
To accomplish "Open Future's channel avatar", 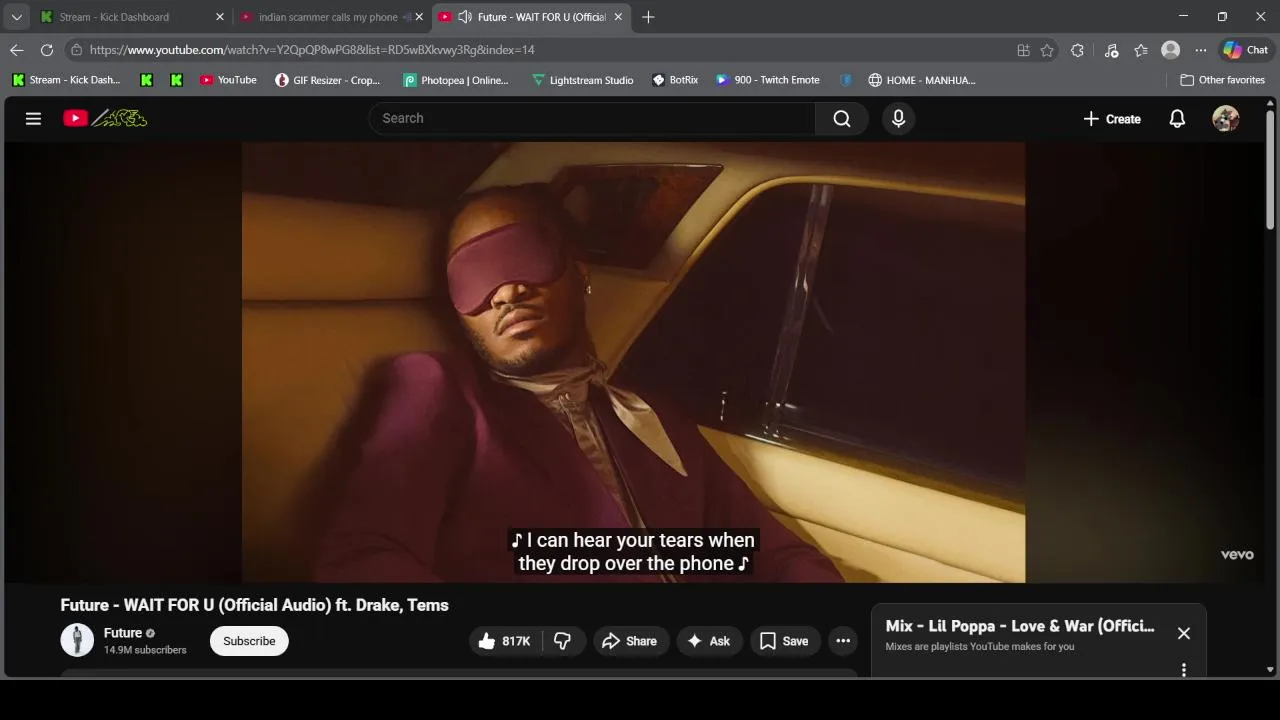I will pos(77,640).
